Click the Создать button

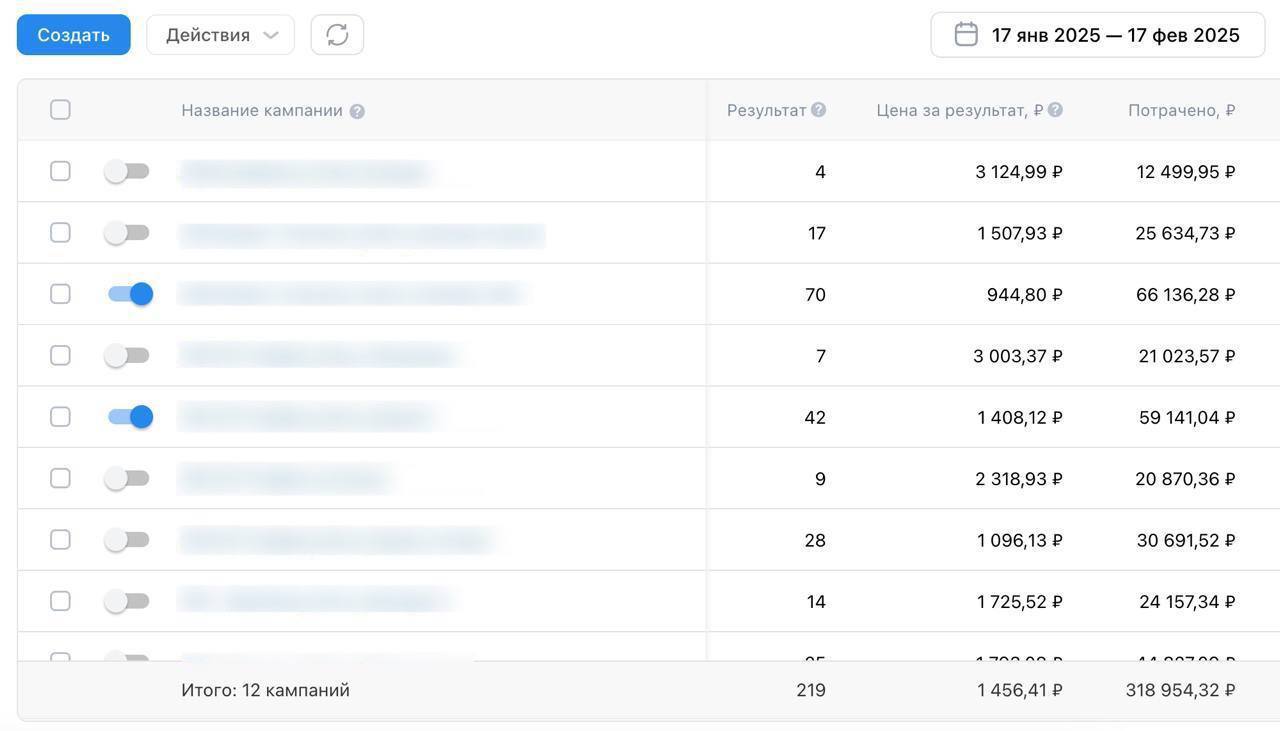click(74, 35)
